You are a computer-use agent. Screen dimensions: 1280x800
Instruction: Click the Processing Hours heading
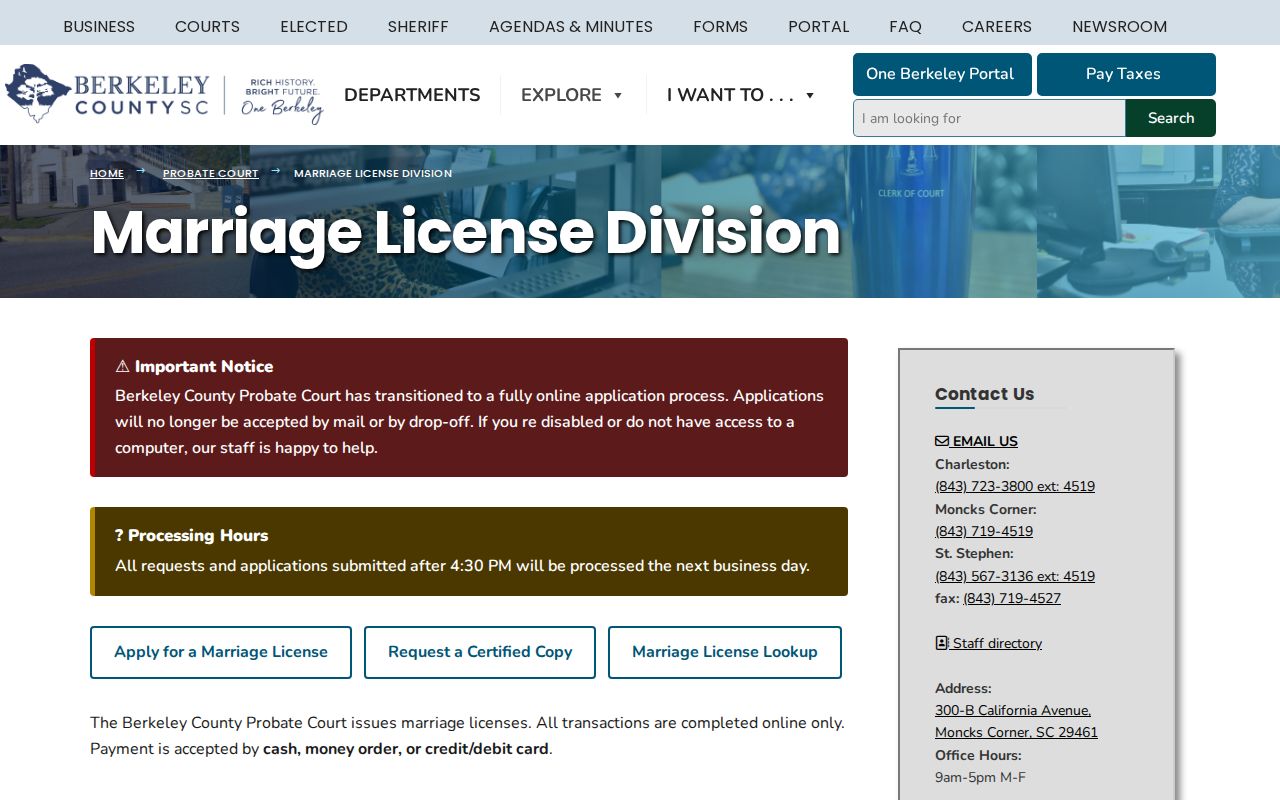[x=192, y=535]
